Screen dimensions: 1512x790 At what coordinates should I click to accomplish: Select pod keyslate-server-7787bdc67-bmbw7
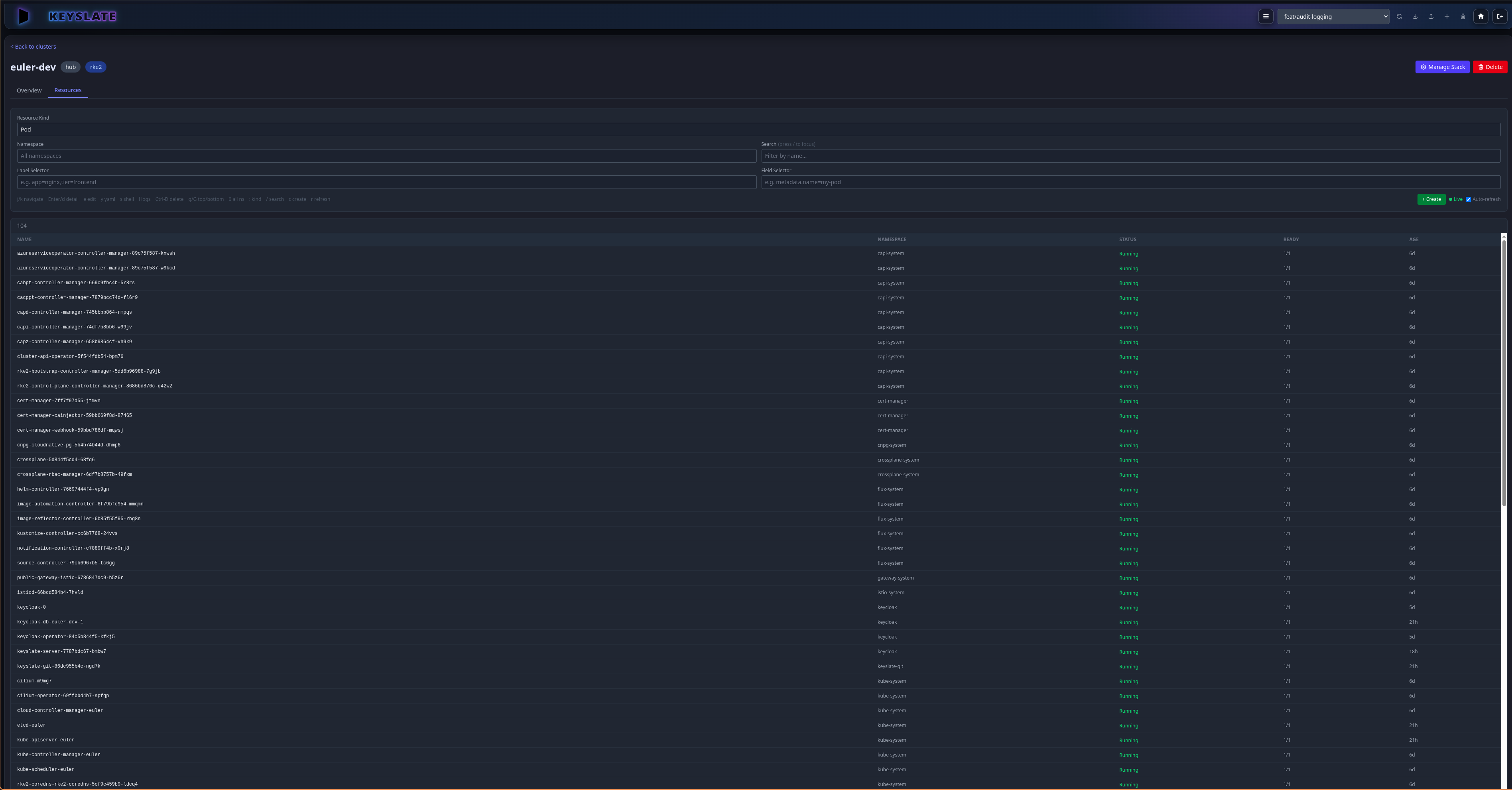pyautogui.click(x=756, y=651)
